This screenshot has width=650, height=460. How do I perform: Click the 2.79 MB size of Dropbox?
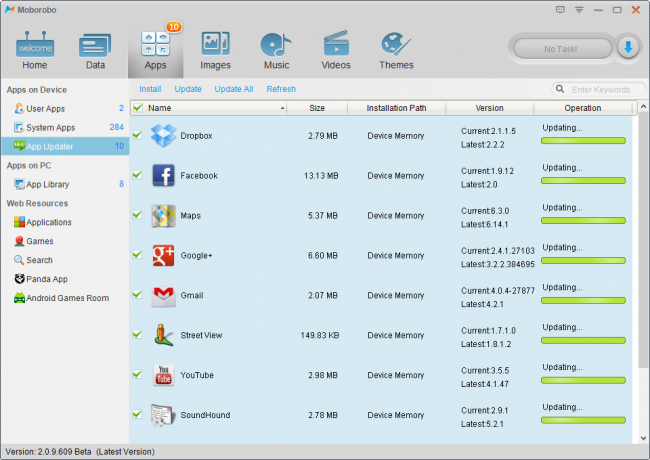click(x=323, y=136)
